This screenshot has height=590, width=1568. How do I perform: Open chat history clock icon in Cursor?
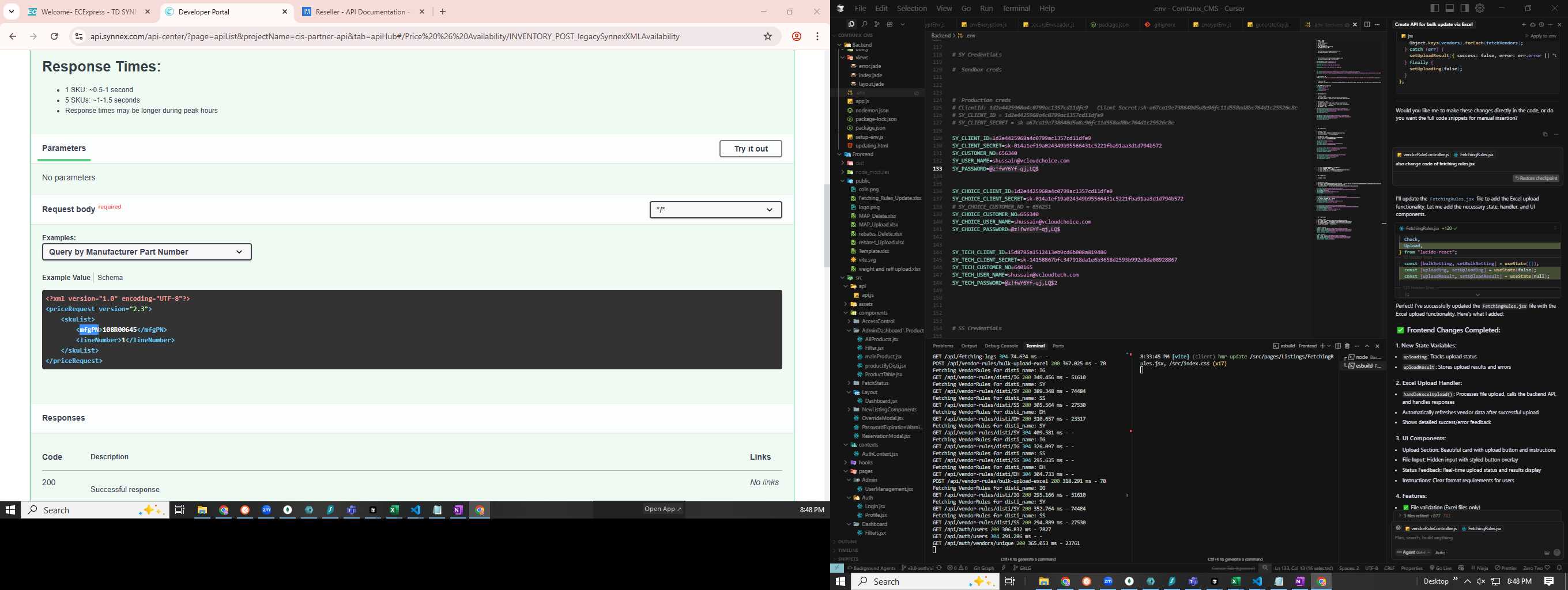pyautogui.click(x=1541, y=25)
